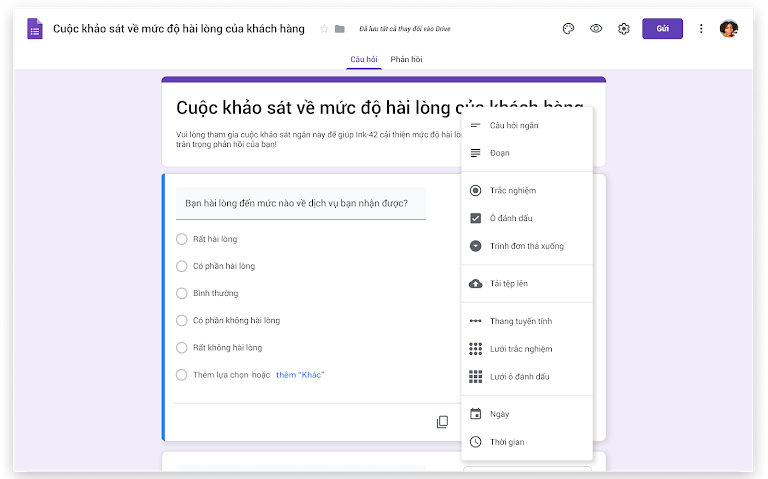Select Ô đánh dấu checkbox question type
Viewport: 768px width, 479px height.
click(510, 218)
